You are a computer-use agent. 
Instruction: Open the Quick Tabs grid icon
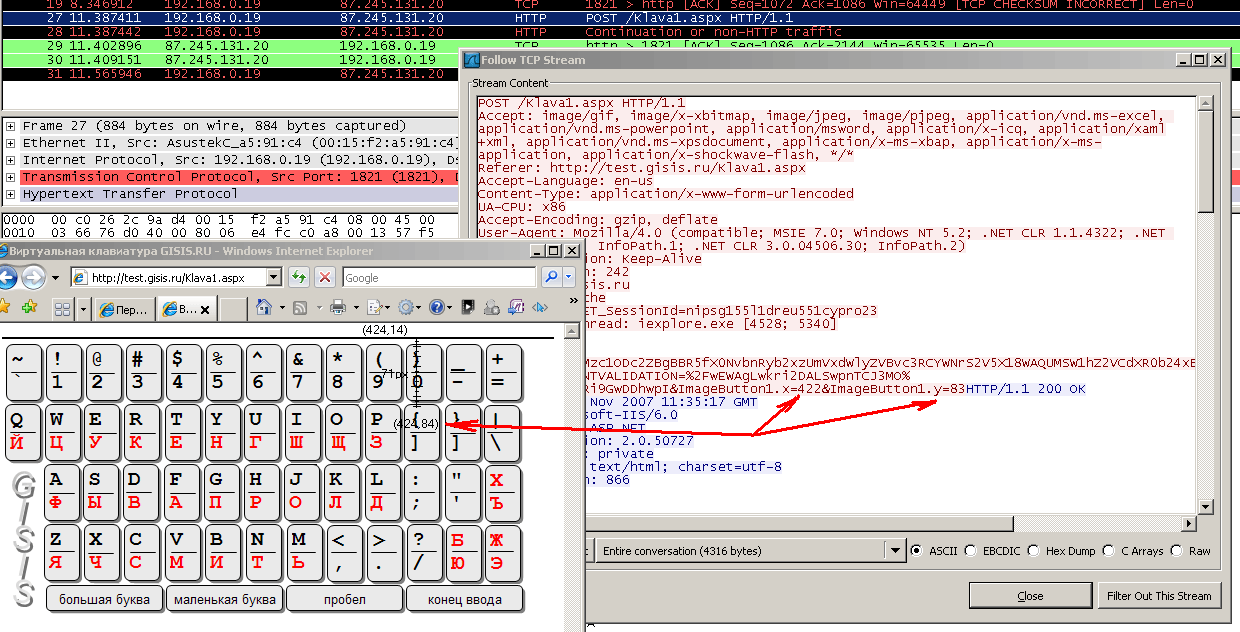click(x=62, y=308)
